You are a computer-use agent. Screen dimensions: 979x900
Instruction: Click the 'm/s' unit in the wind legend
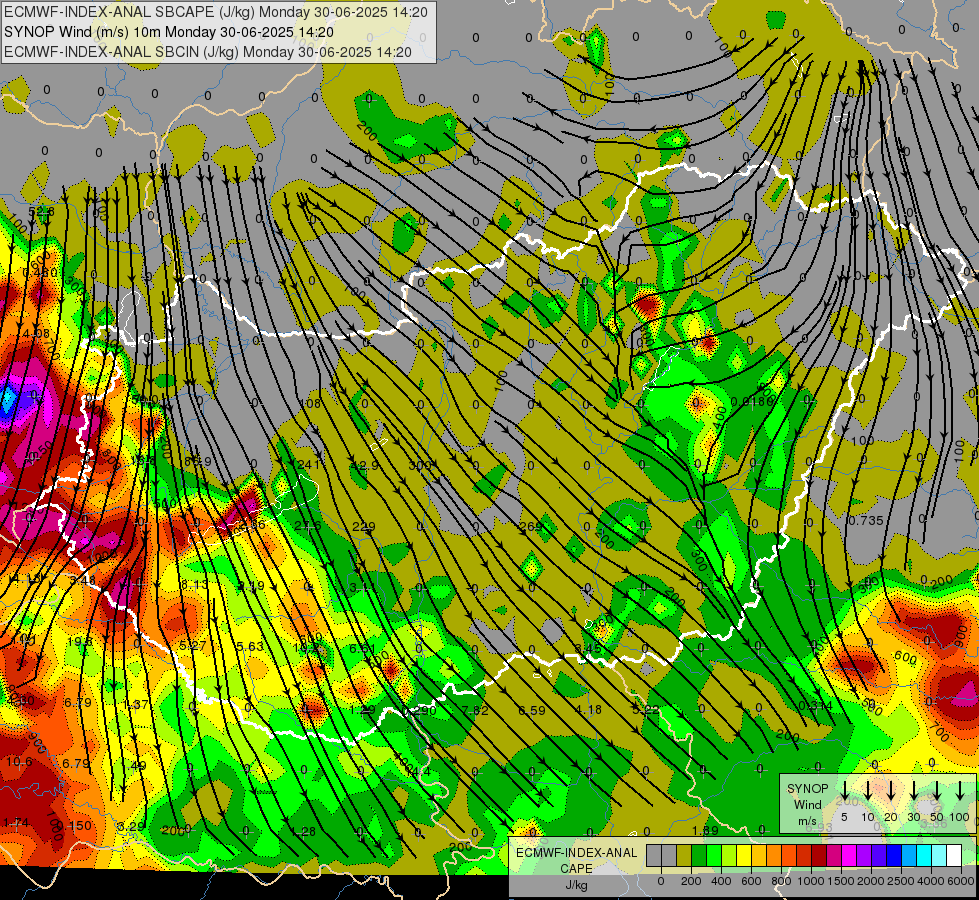point(807,821)
